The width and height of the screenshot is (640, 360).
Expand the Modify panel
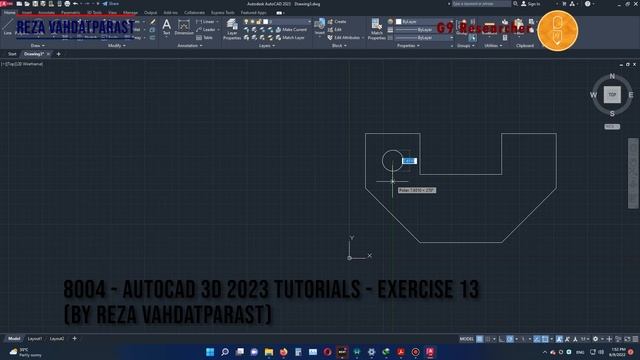(117, 46)
